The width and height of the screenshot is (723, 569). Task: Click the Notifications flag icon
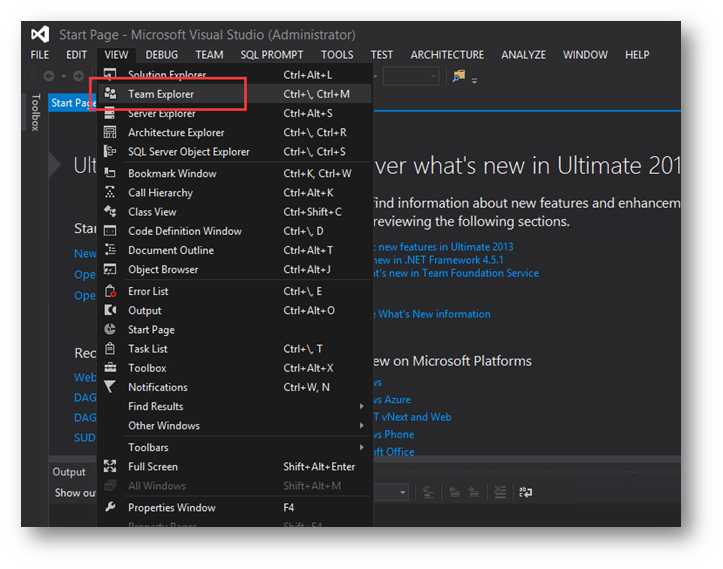click(x=110, y=387)
